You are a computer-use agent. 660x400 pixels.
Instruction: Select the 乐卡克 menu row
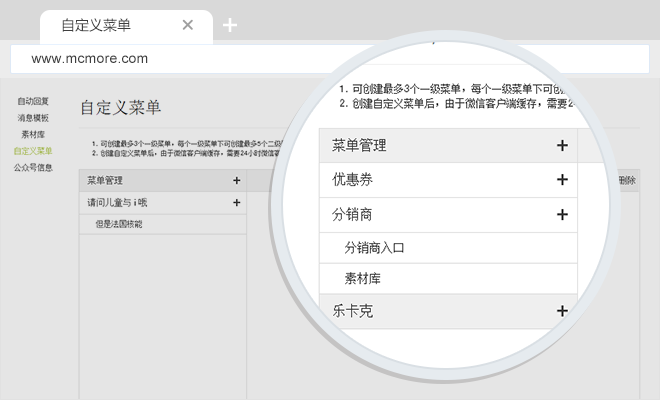point(440,311)
